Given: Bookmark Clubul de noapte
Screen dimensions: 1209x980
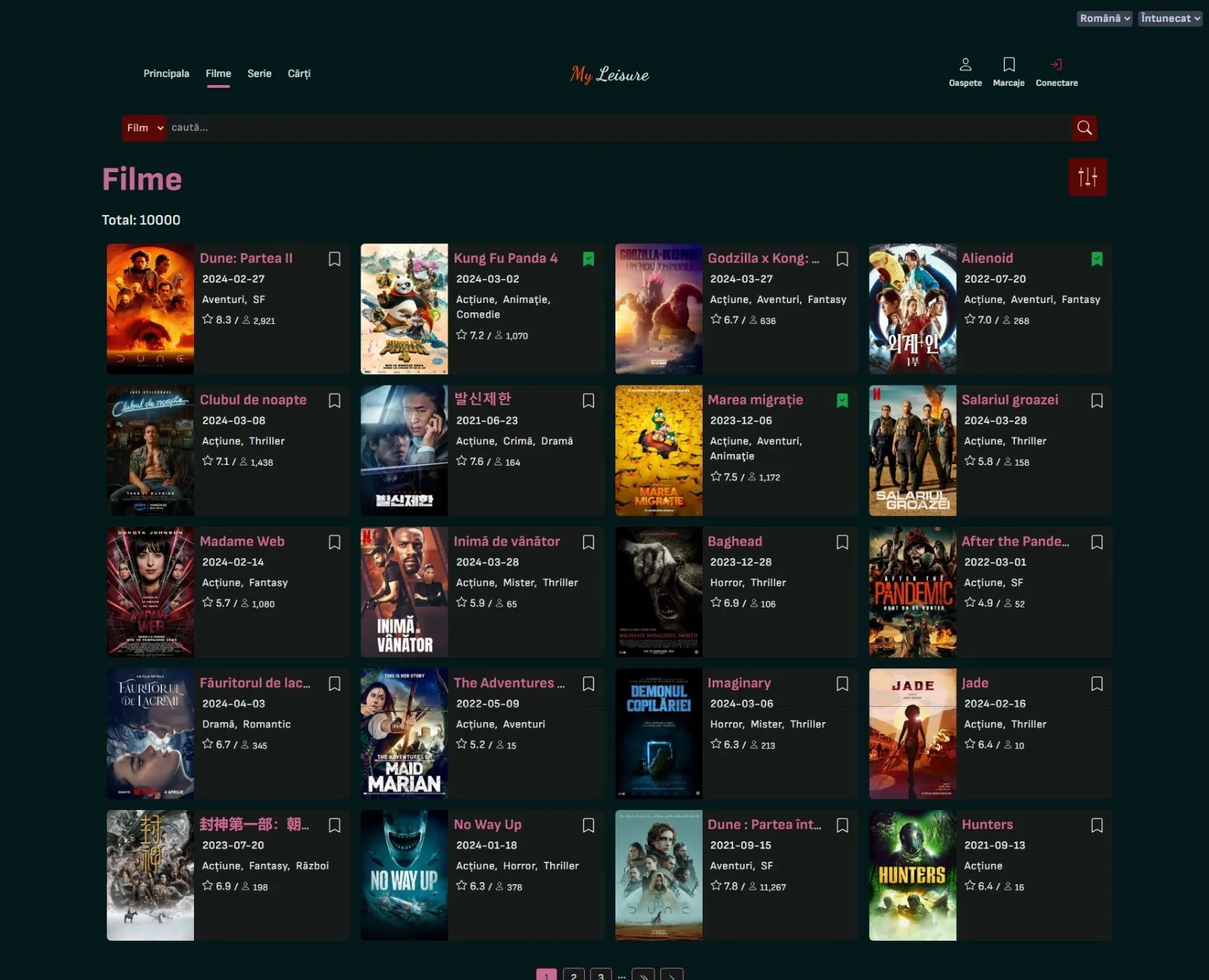Looking at the screenshot, I should tap(334, 401).
